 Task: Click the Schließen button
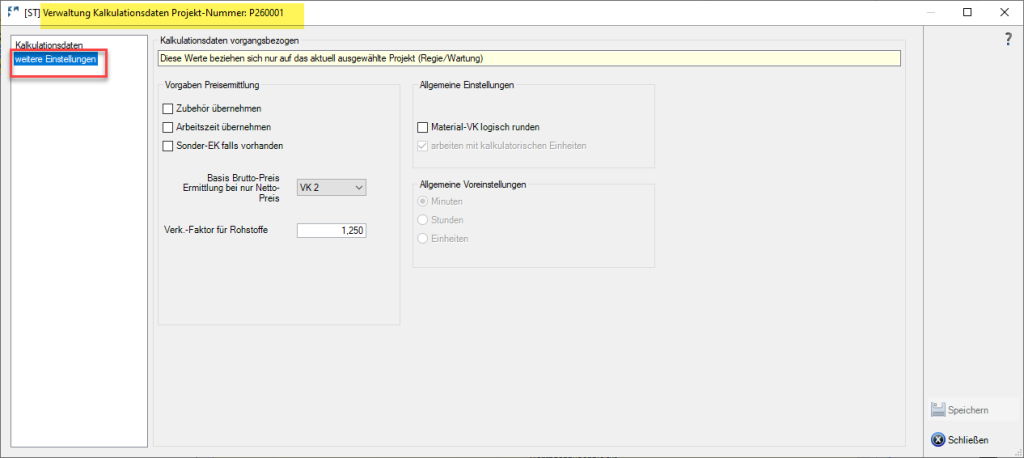(x=960, y=439)
